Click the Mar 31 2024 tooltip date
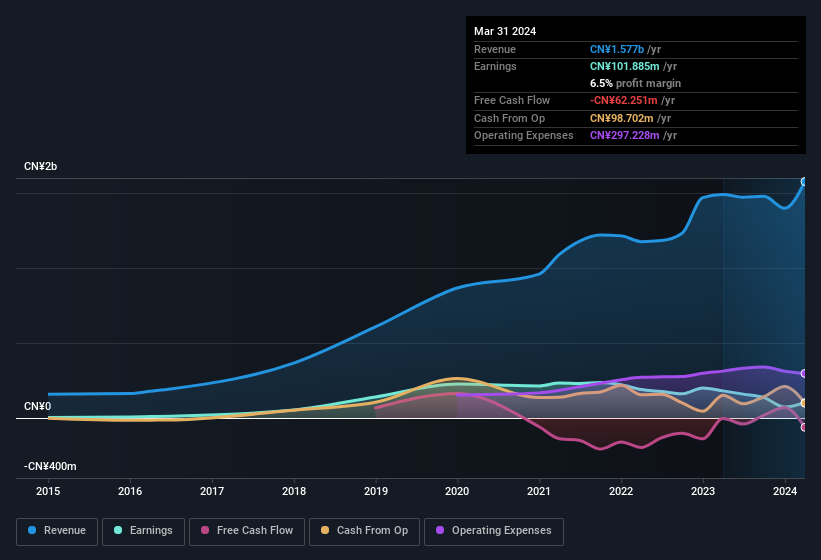The width and height of the screenshot is (821, 560). [505, 31]
